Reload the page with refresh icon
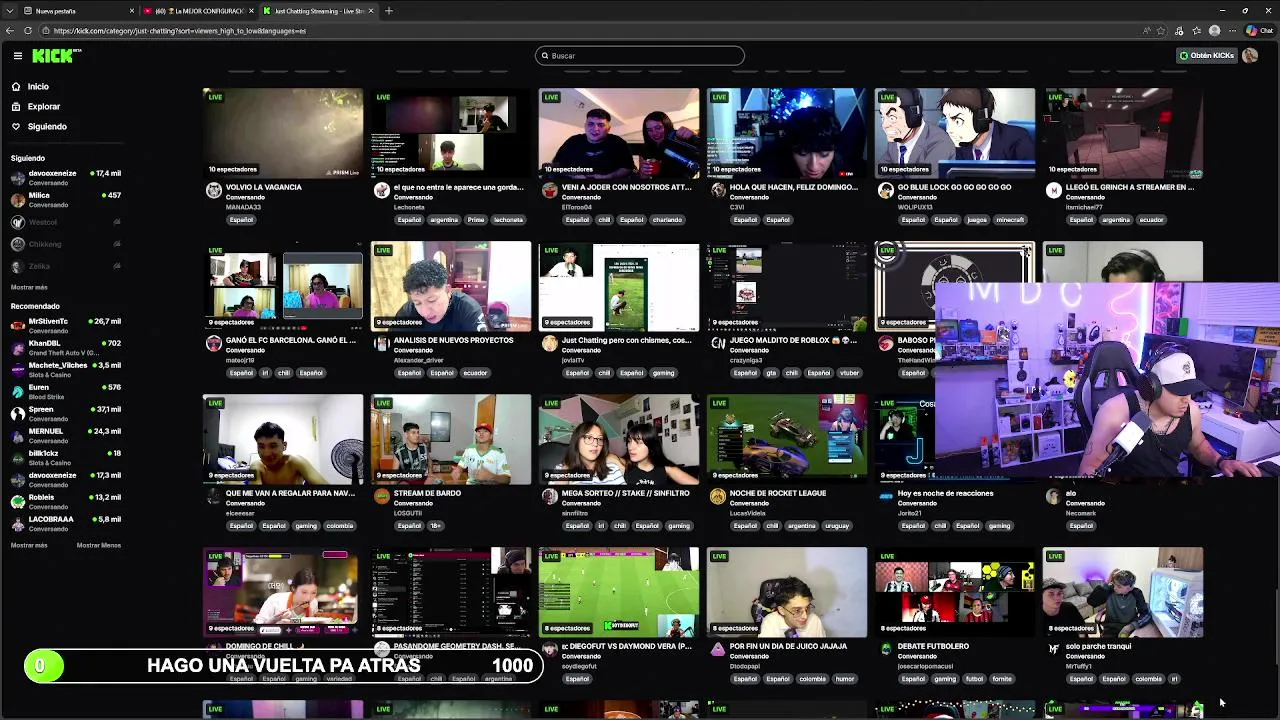 click(x=28, y=31)
